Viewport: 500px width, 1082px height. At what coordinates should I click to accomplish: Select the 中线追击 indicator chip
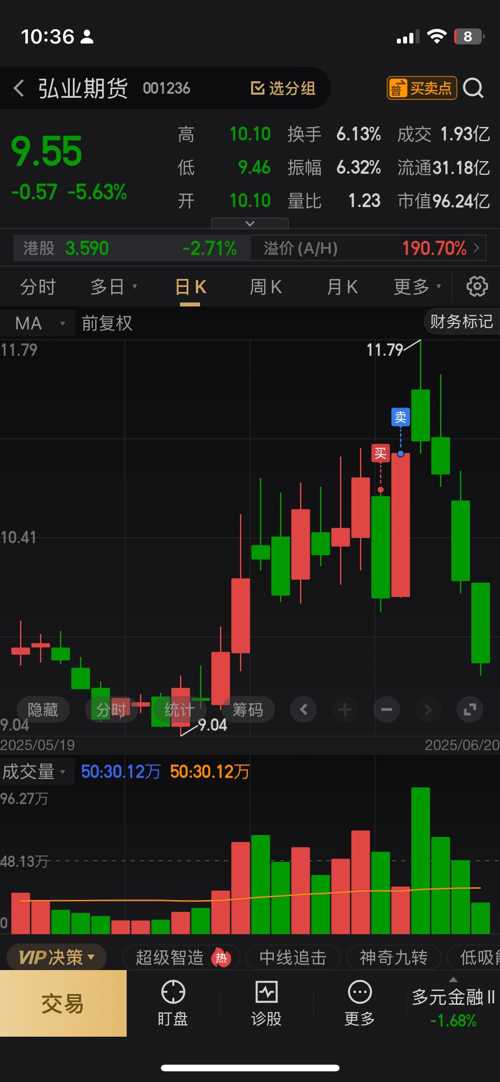coord(292,957)
